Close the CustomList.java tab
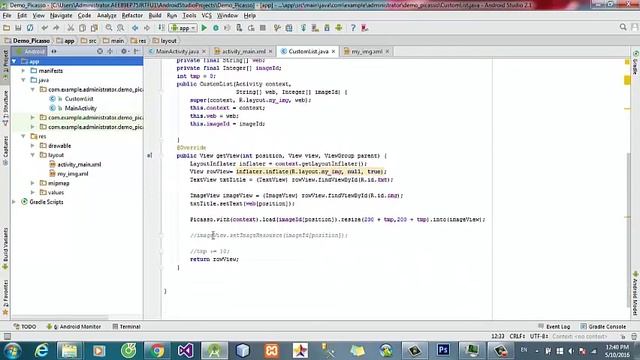 tap(333, 51)
